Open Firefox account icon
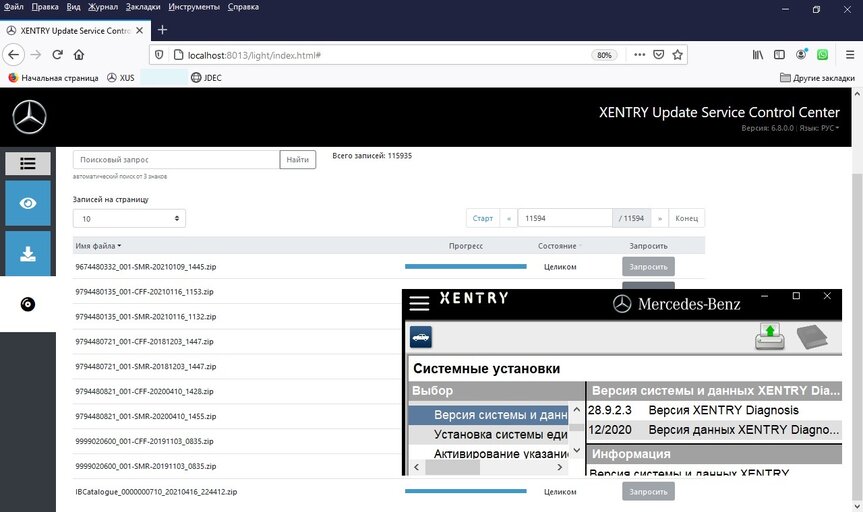 (801, 55)
